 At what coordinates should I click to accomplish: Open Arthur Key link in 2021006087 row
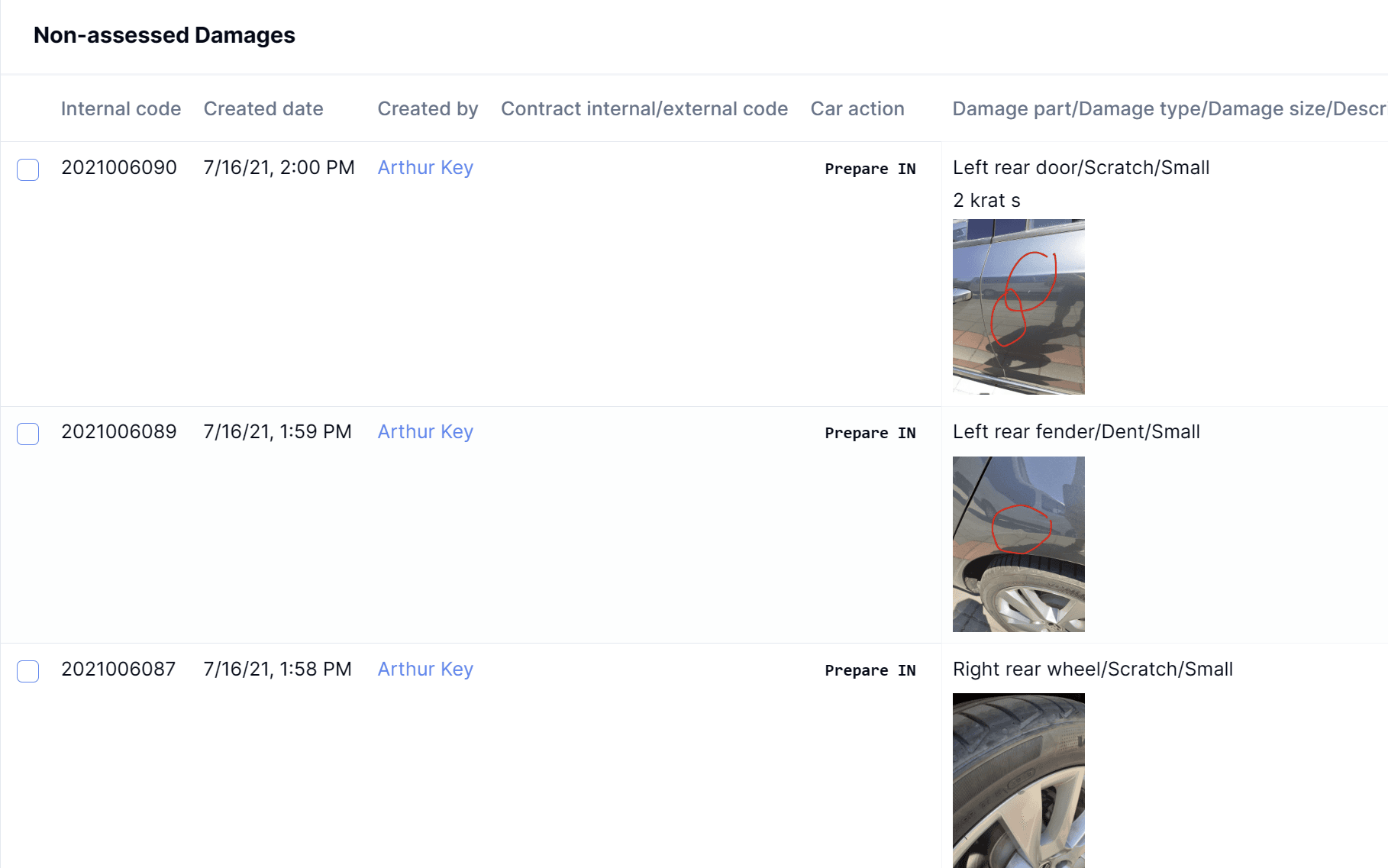pos(425,670)
